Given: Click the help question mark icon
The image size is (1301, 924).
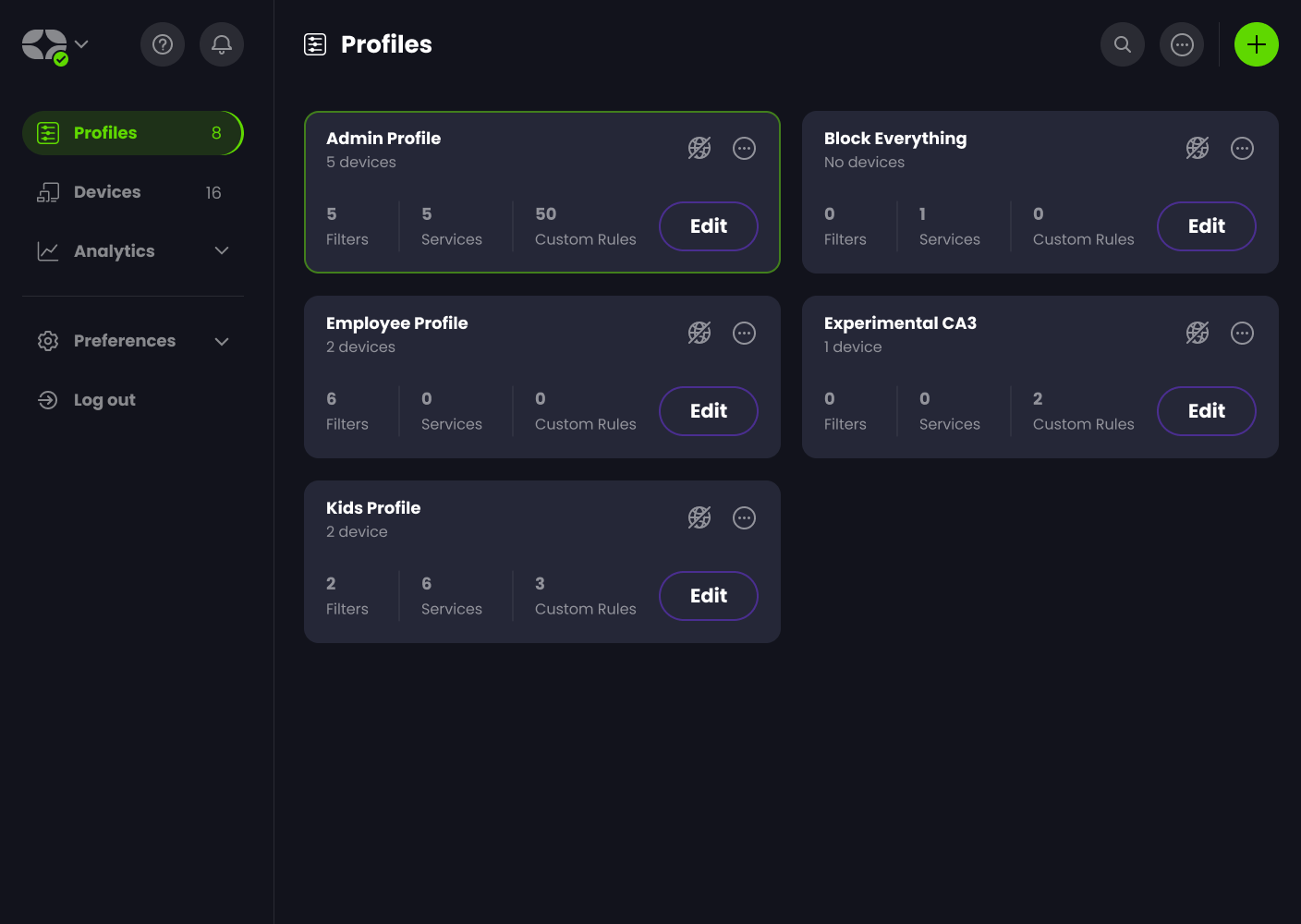Looking at the screenshot, I should (x=163, y=44).
